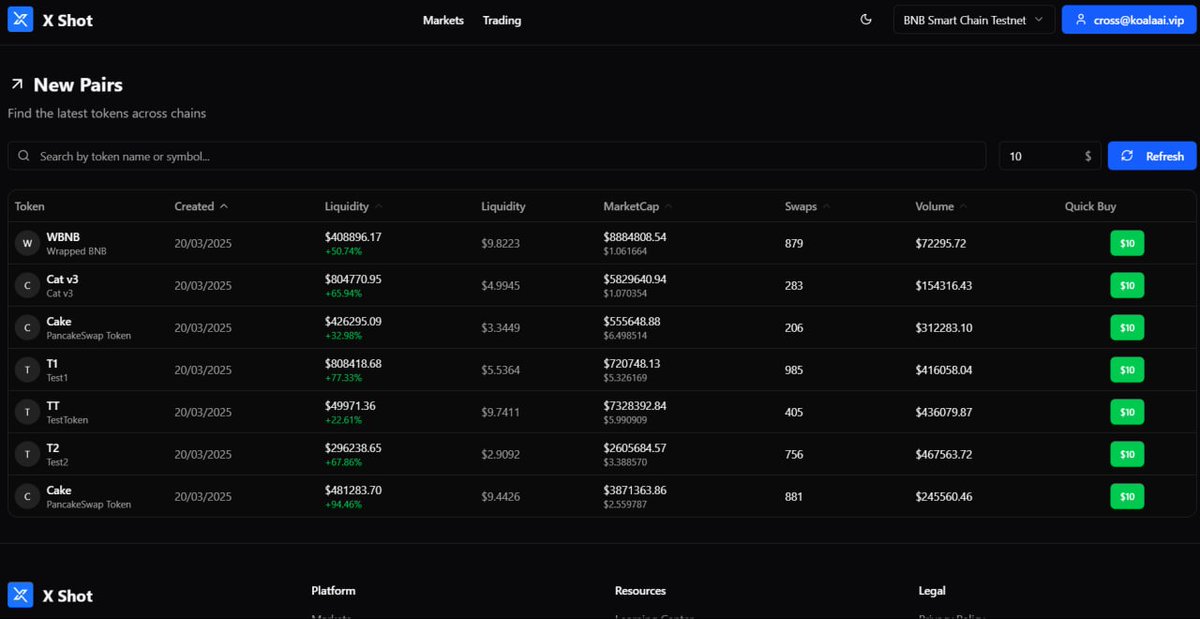The width and height of the screenshot is (1200, 619).
Task: Open cross@koalaai.vip account button
Action: pyautogui.click(x=1129, y=20)
